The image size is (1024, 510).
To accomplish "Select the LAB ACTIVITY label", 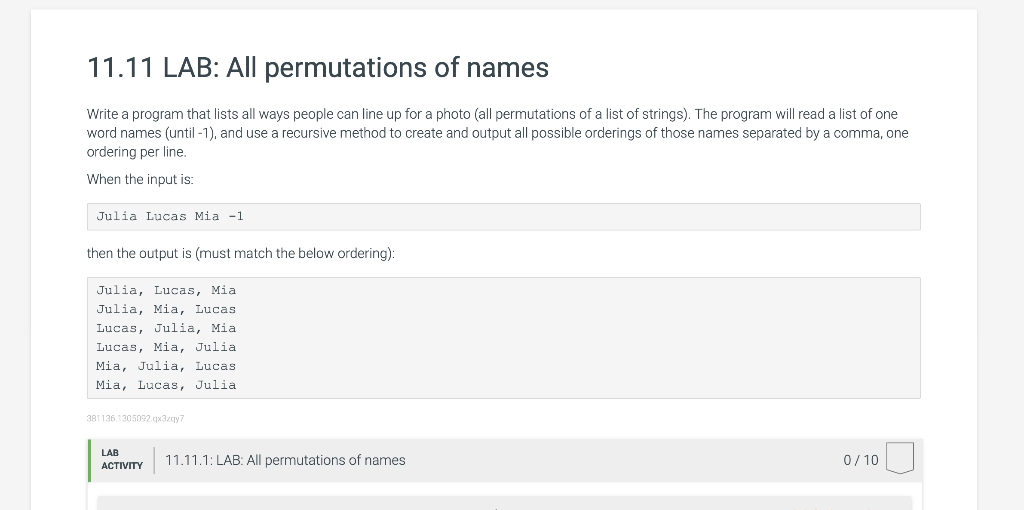I will click(x=121, y=460).
